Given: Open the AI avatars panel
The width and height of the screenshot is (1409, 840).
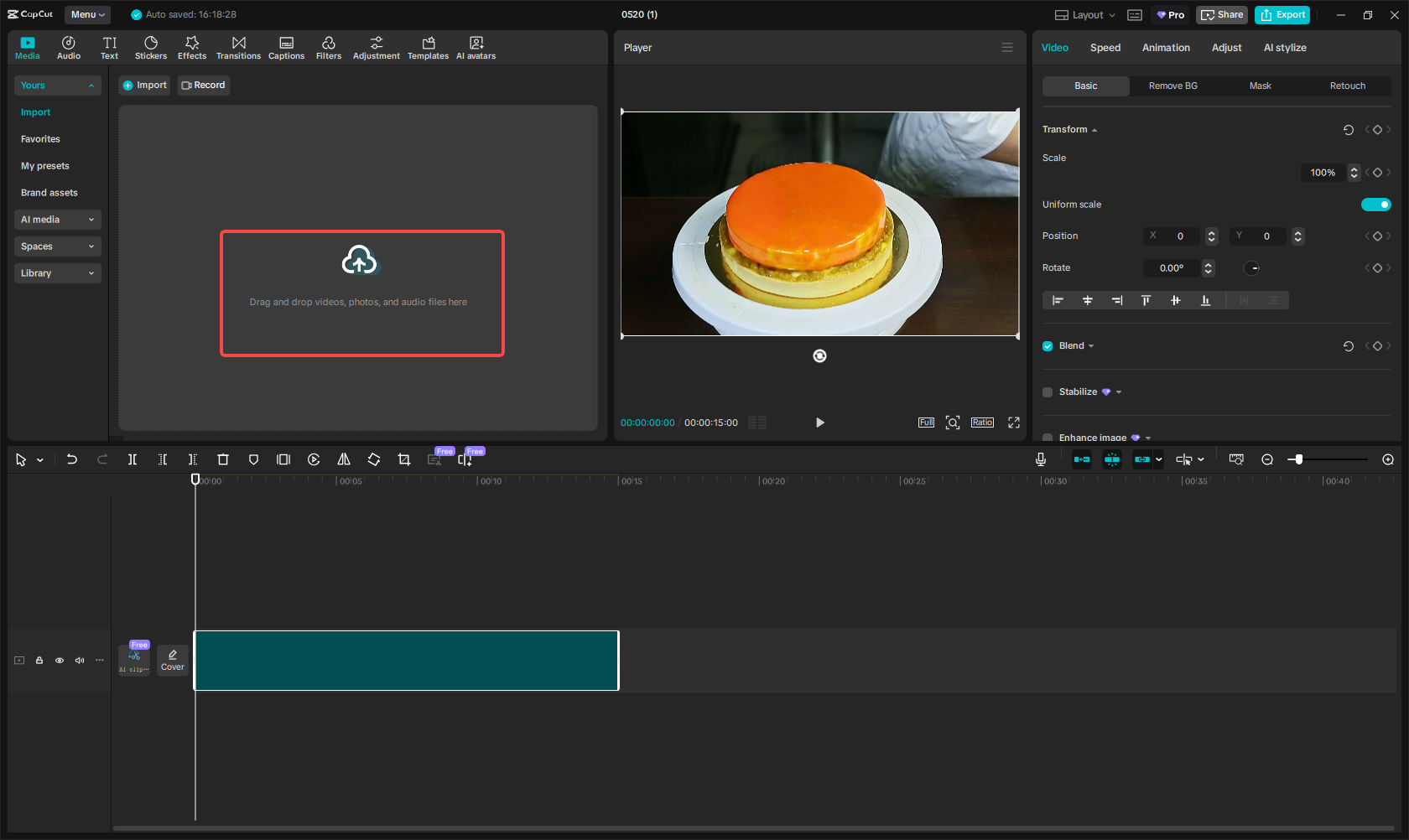Looking at the screenshot, I should 476,48.
